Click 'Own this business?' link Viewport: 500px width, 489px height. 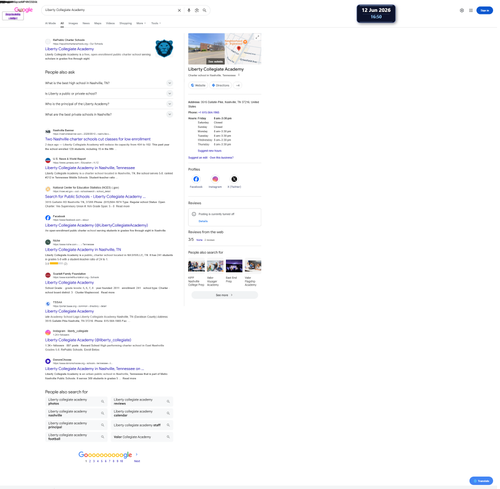click(x=222, y=157)
